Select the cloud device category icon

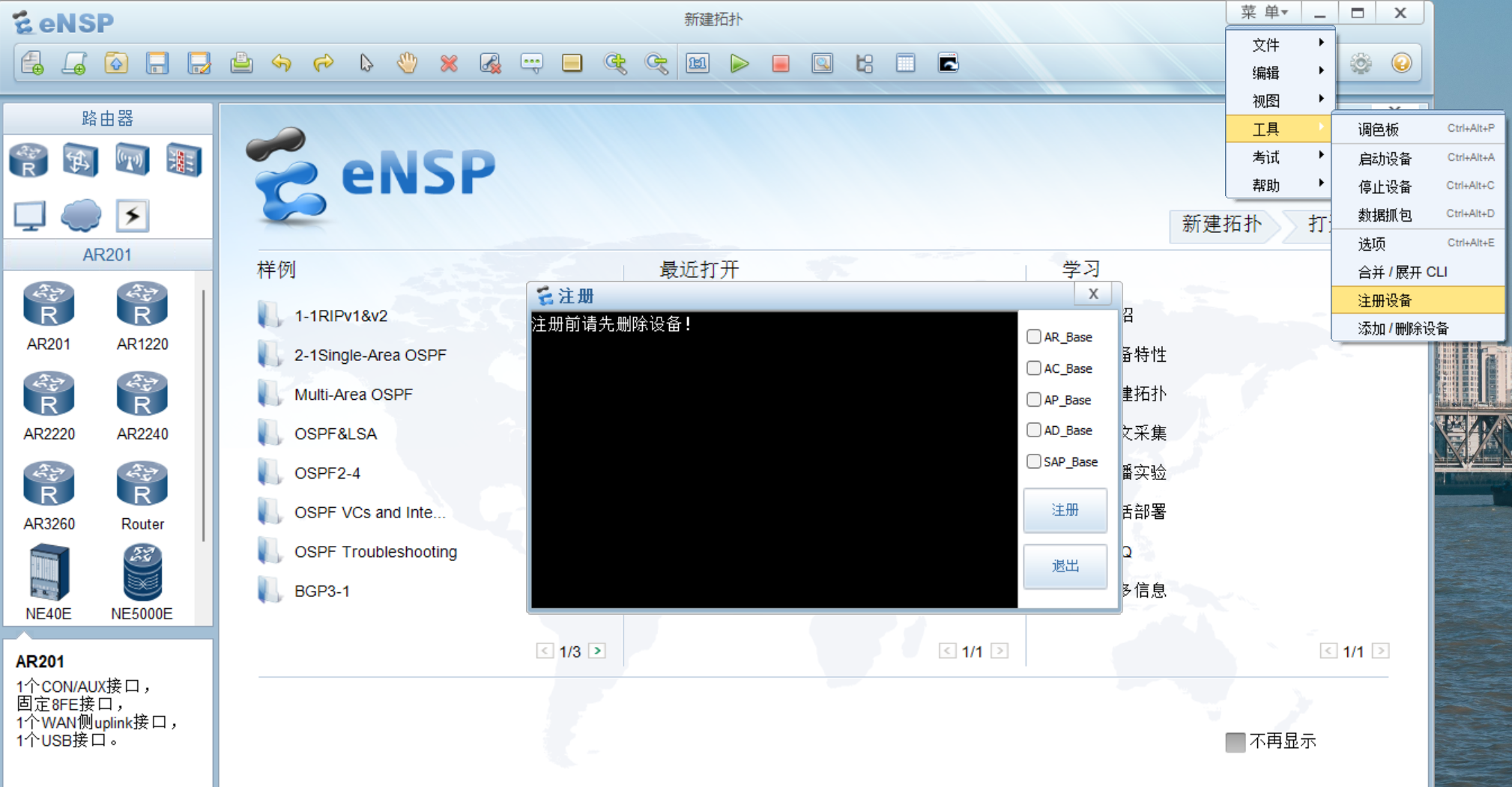coord(81,216)
